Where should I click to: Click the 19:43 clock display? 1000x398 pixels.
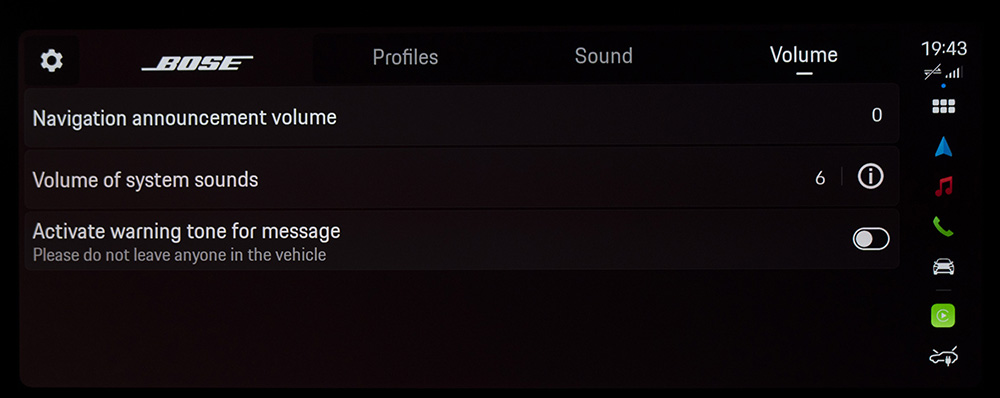[x=944, y=48]
